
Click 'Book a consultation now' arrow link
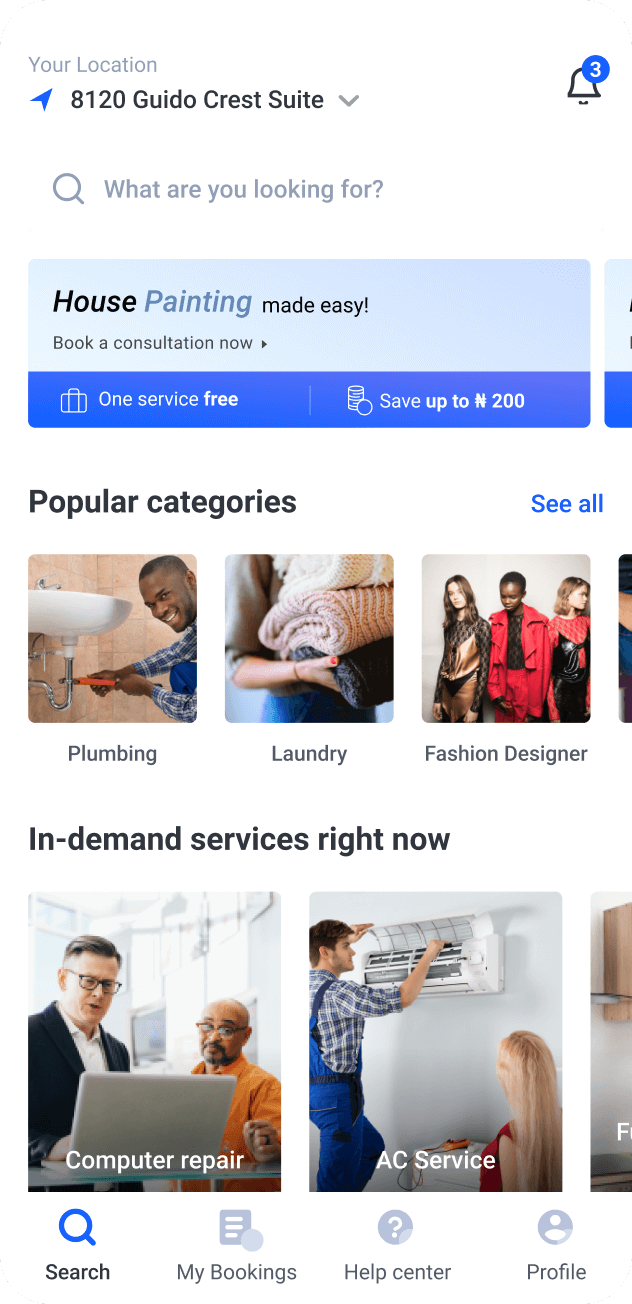click(x=160, y=343)
